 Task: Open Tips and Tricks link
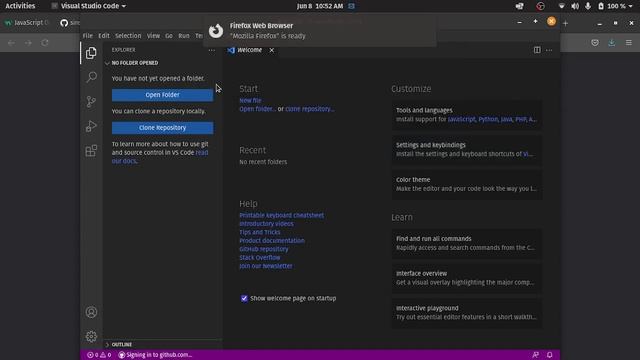pos(260,232)
